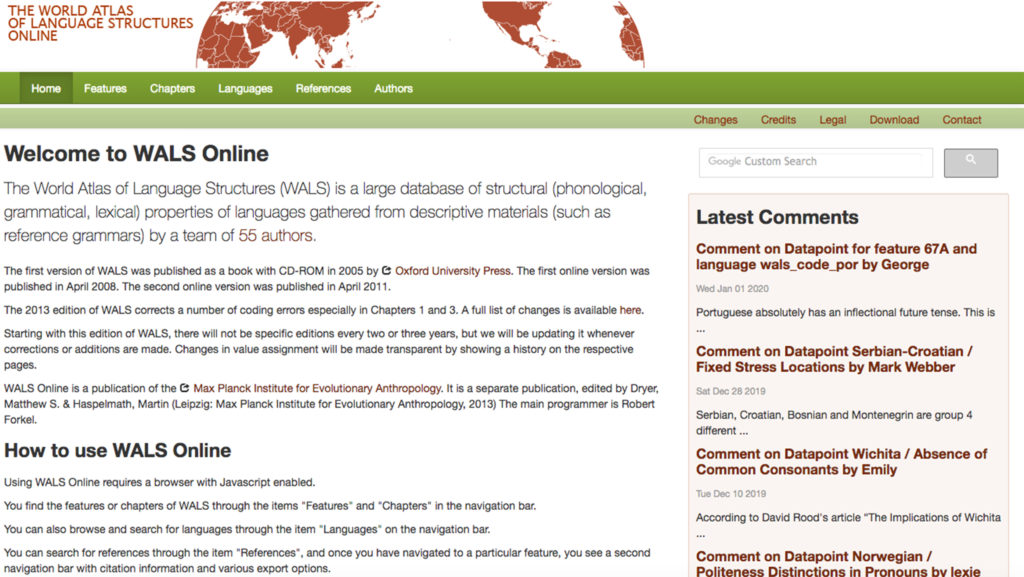Open the Credits link
Image resolution: width=1024 pixels, height=577 pixels.
point(778,119)
